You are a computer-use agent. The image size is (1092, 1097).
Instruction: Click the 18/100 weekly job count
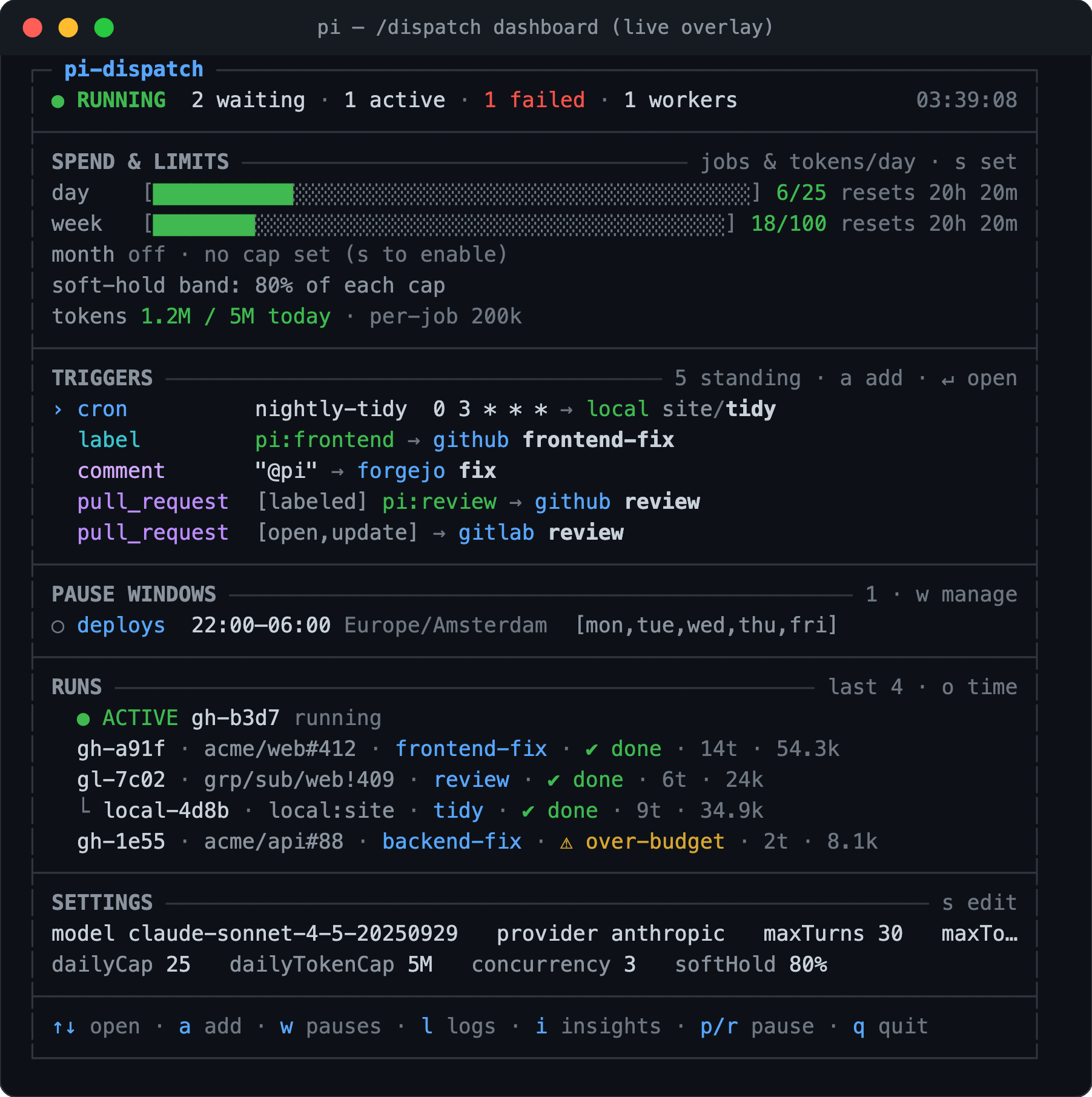point(789,224)
